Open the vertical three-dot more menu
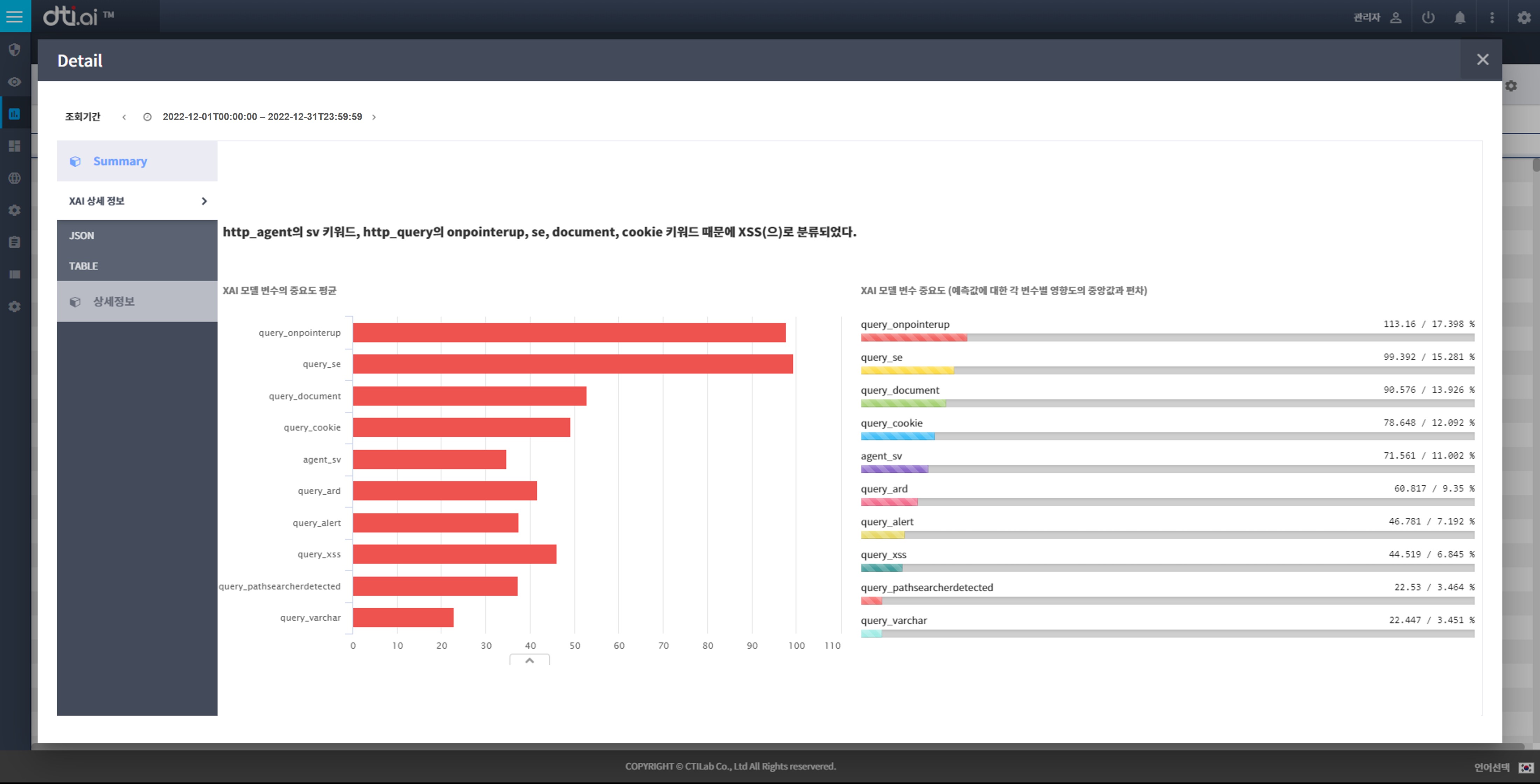Viewport: 1540px width, 784px height. click(1492, 17)
